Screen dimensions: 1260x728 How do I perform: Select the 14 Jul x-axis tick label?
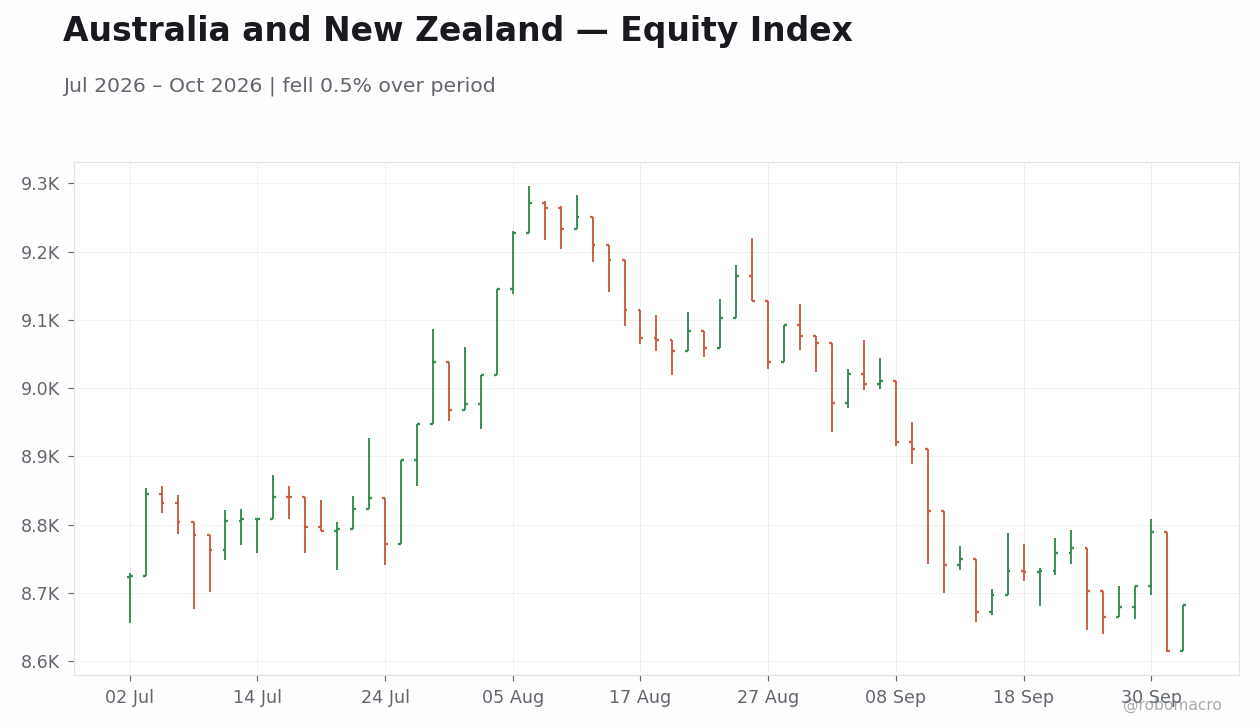pyautogui.click(x=257, y=698)
